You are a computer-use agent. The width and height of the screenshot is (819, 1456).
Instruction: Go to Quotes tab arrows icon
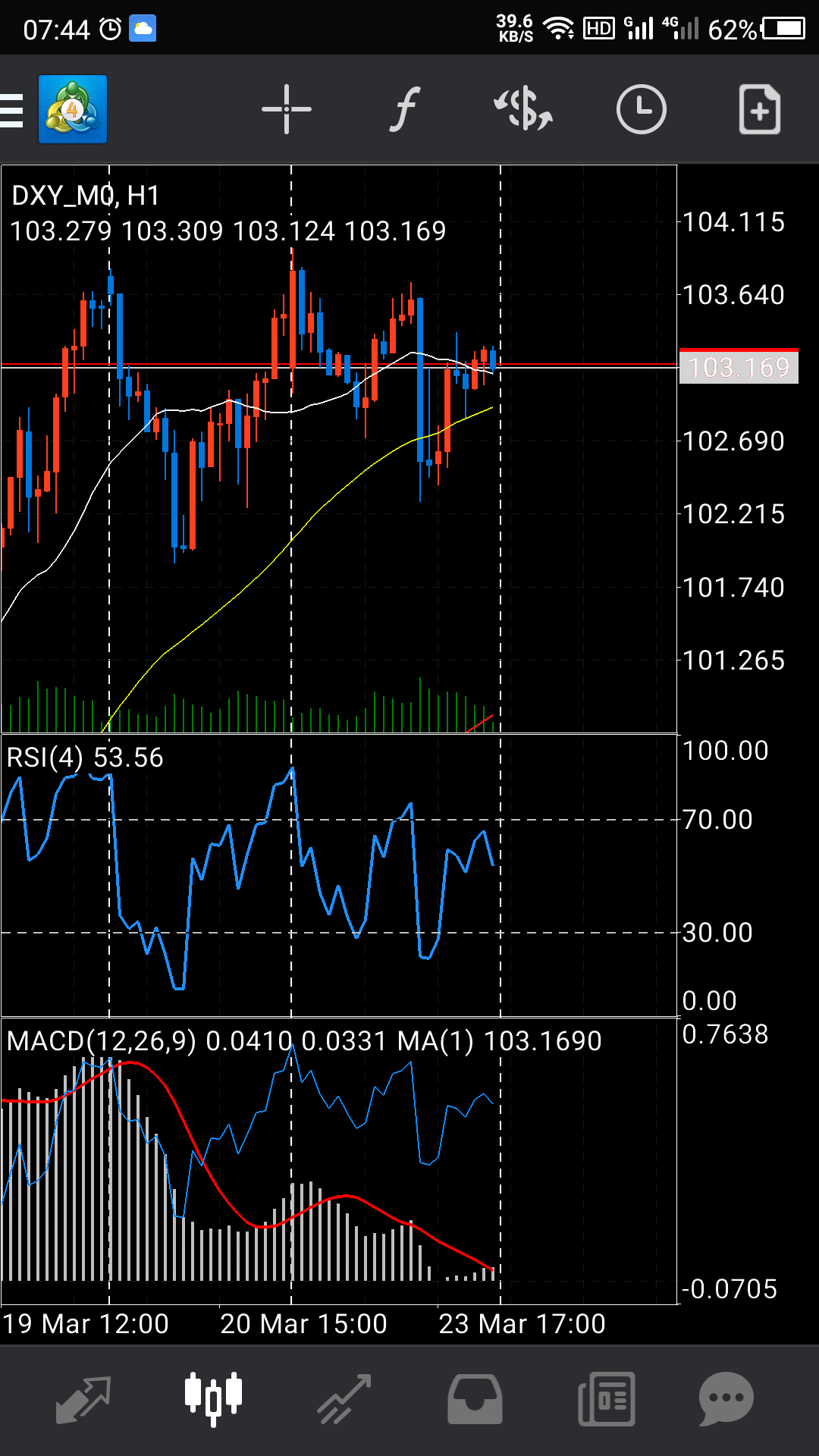83,1400
